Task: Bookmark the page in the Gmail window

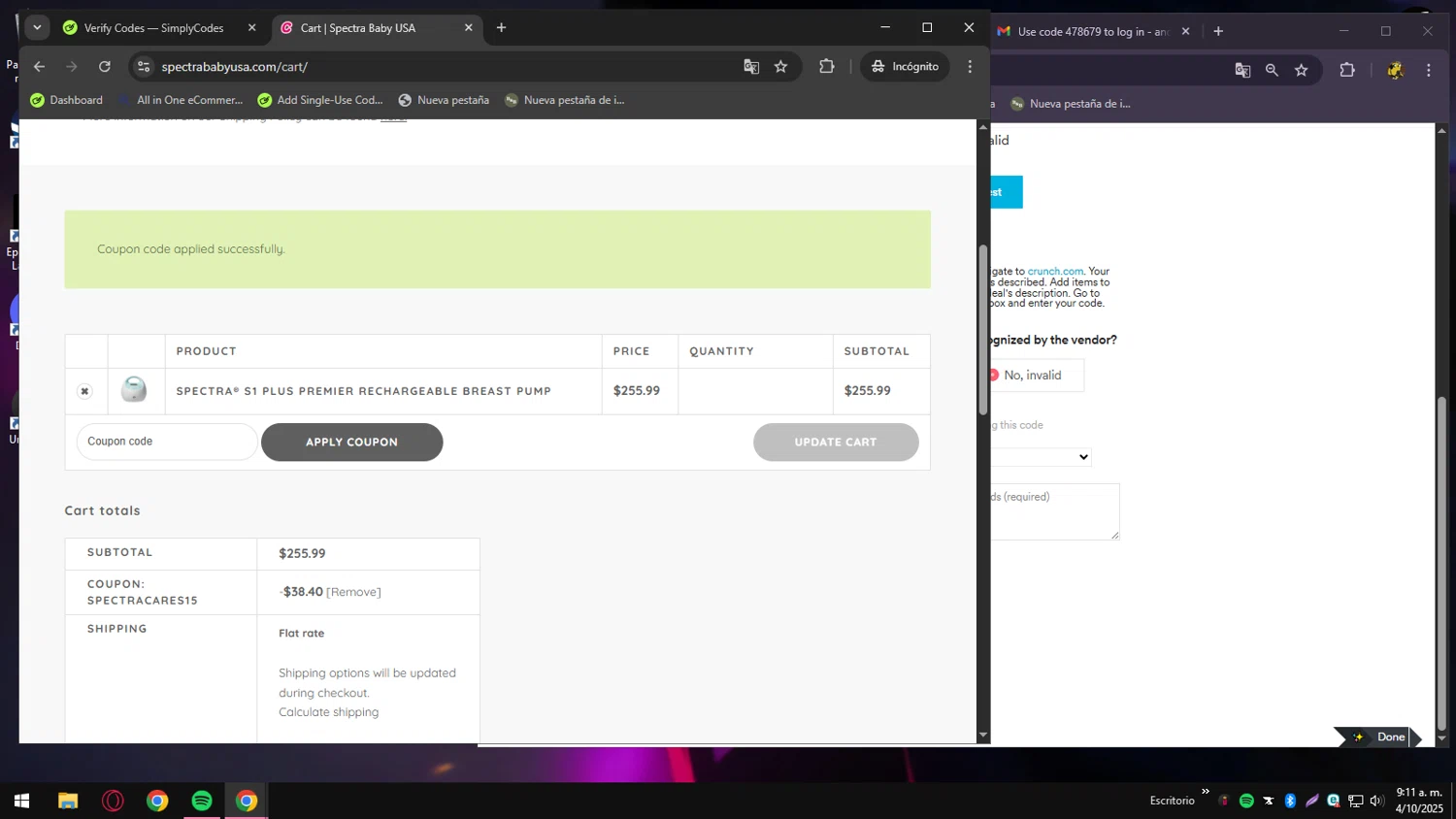Action: pos(1302,70)
